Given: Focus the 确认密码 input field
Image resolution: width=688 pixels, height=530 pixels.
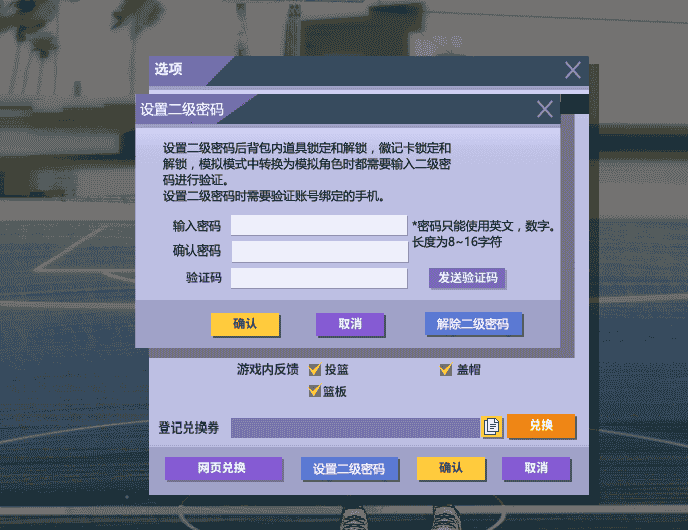Looking at the screenshot, I should click(320, 251).
